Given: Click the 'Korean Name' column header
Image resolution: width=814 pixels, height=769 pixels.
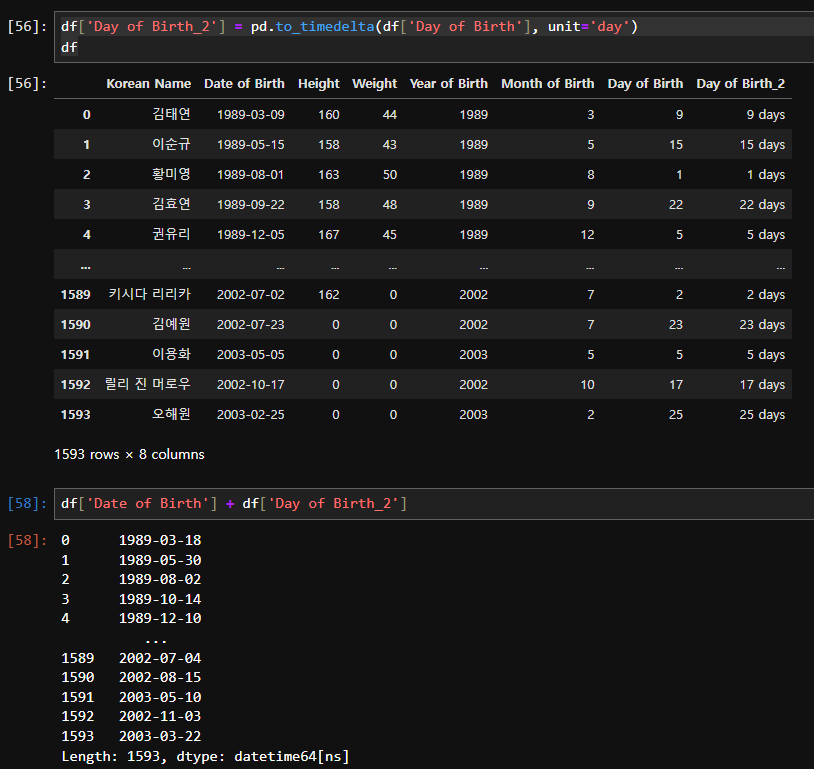Looking at the screenshot, I should [148, 84].
